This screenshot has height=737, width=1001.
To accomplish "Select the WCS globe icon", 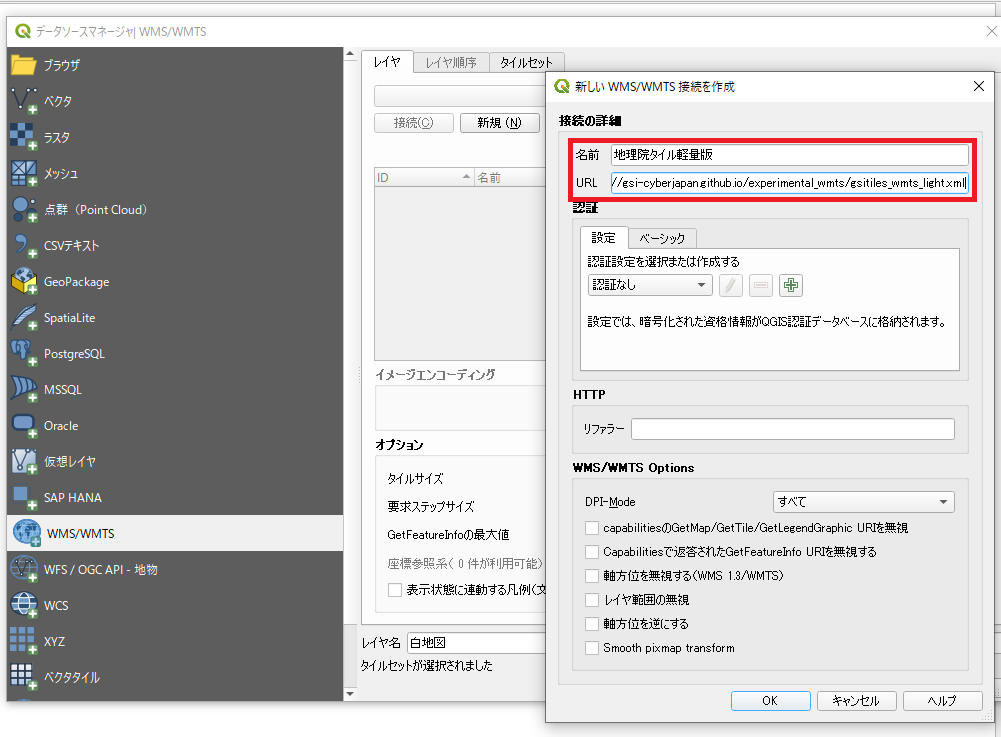I will tap(24, 605).
